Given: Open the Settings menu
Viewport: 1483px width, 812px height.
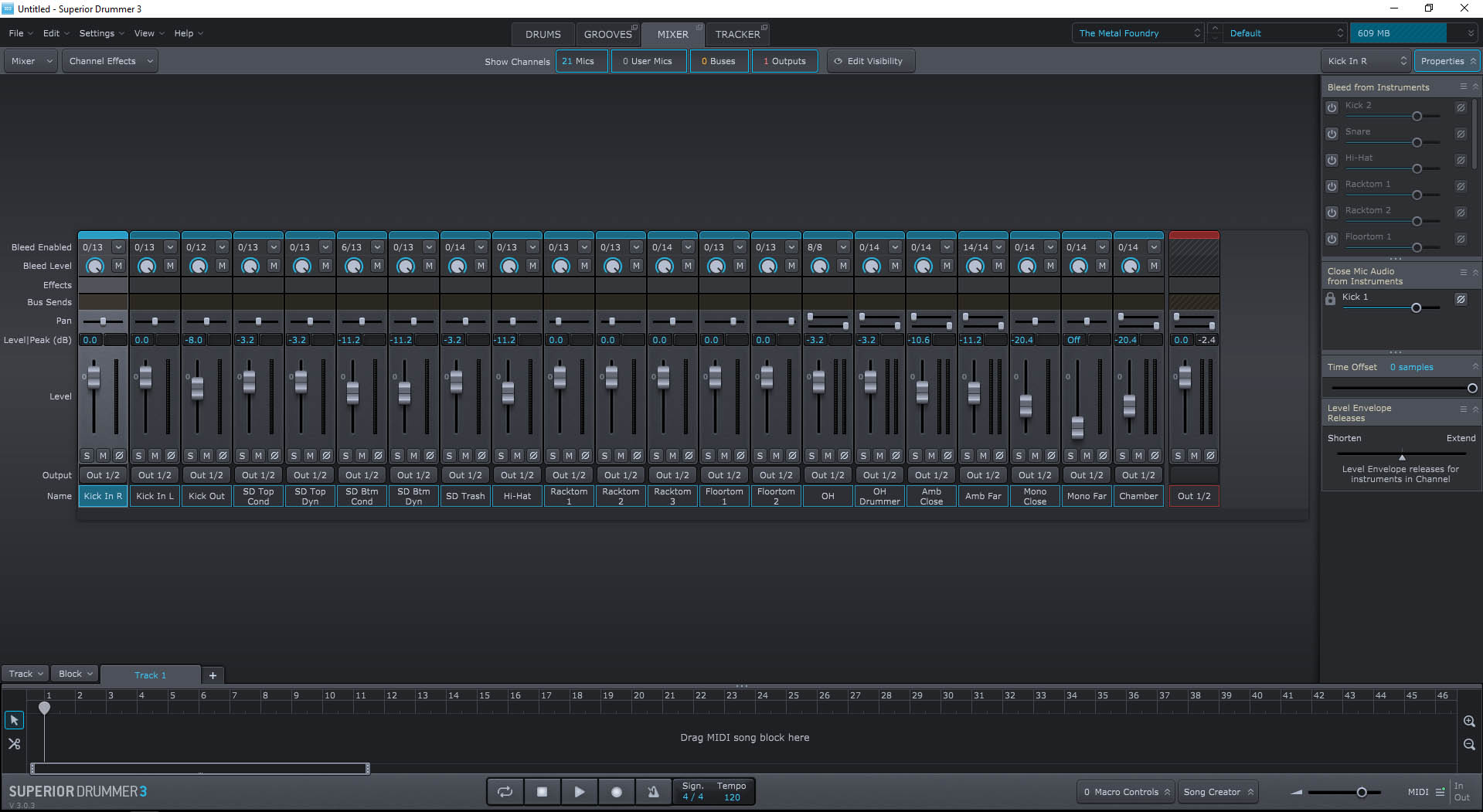Looking at the screenshot, I should (x=97, y=33).
